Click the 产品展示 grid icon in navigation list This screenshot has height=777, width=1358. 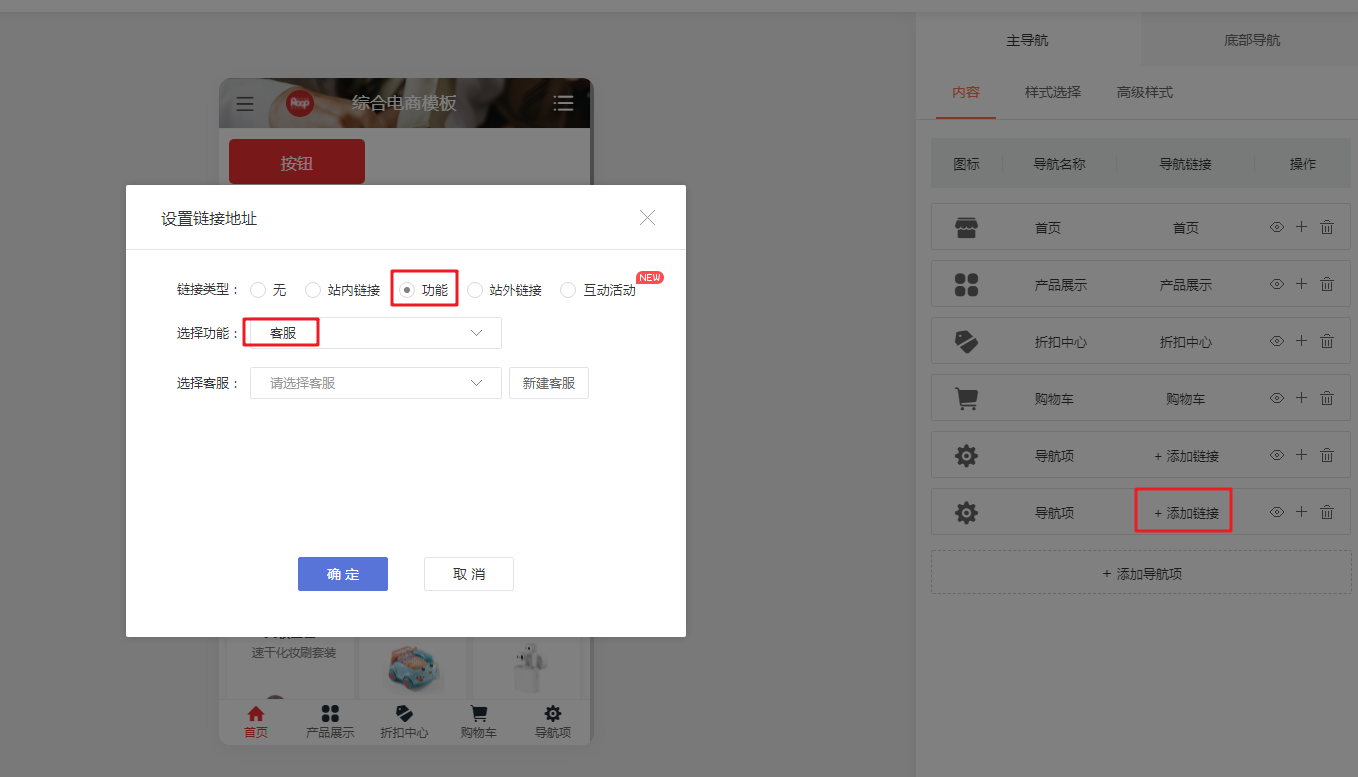[966, 285]
